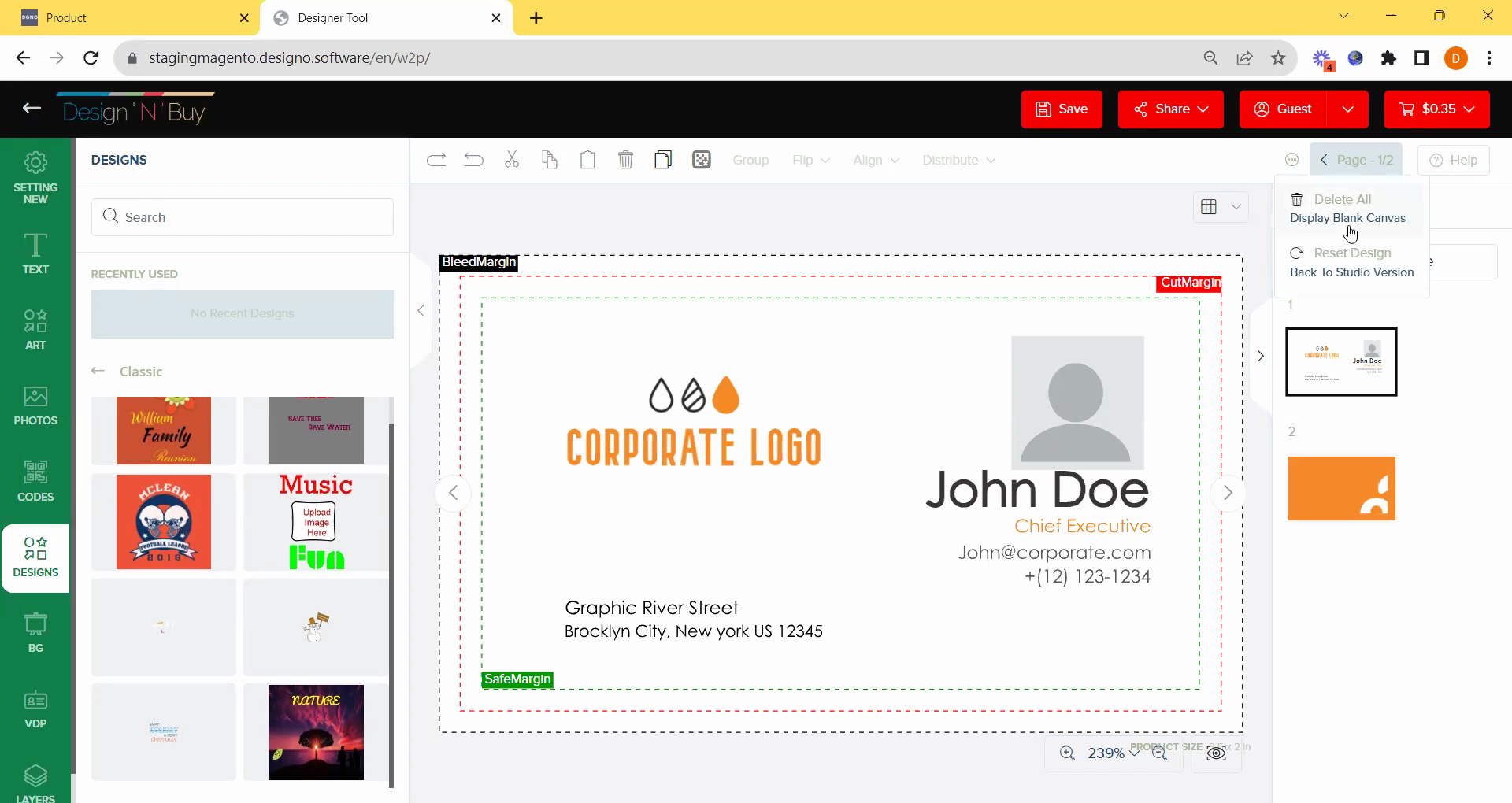Screen dimensions: 1512x803
Task: Select the orange page 2 thumbnail
Action: tap(1341, 488)
